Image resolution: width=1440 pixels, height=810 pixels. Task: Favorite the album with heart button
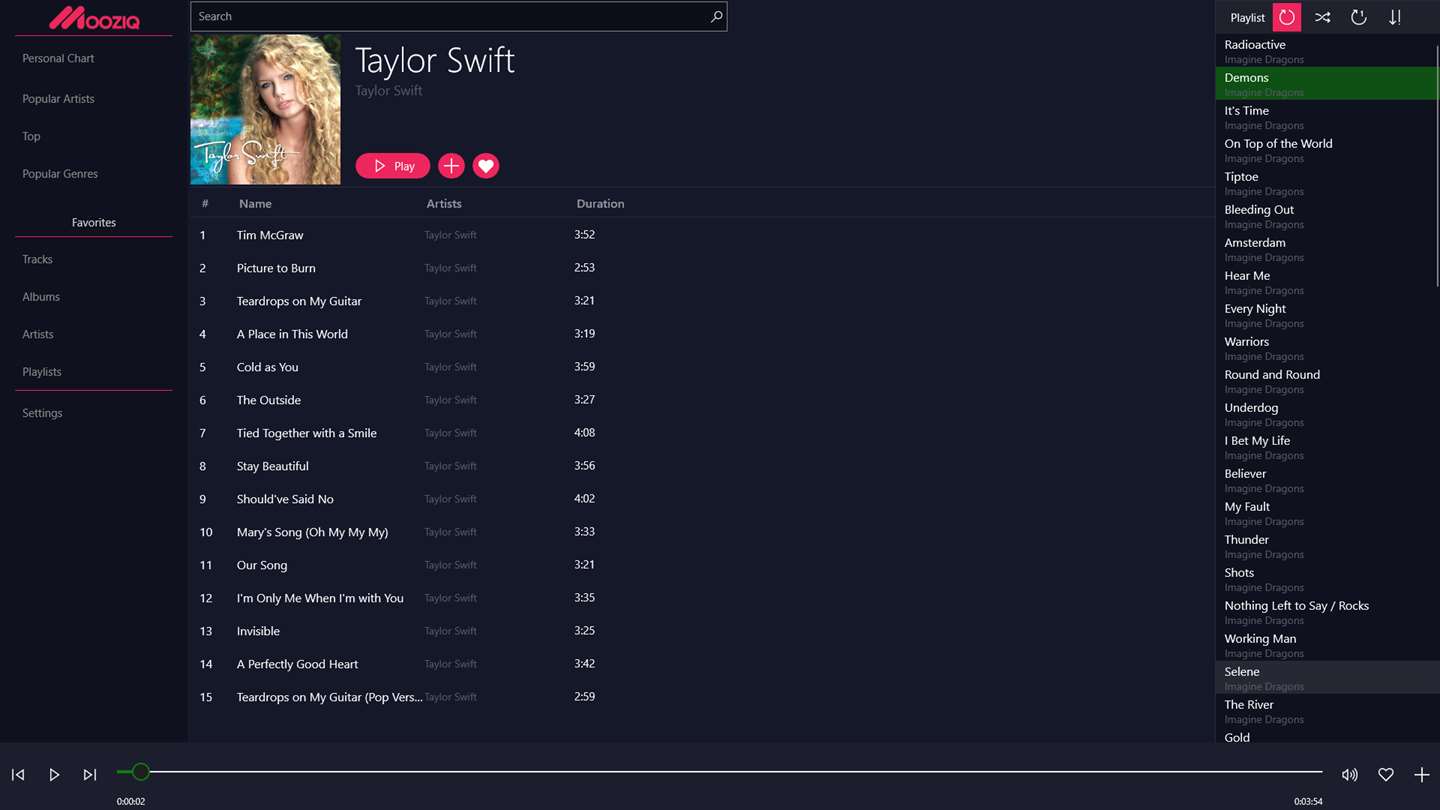point(486,166)
